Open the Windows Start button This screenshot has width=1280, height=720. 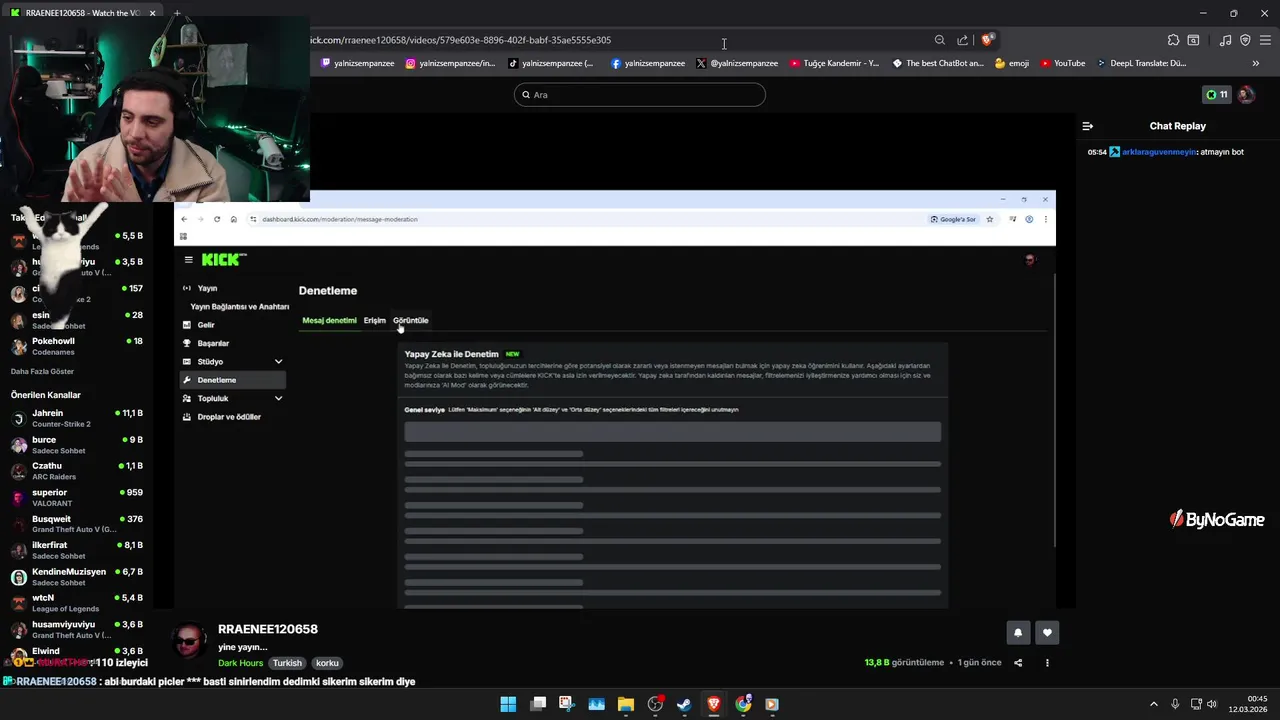click(x=508, y=704)
